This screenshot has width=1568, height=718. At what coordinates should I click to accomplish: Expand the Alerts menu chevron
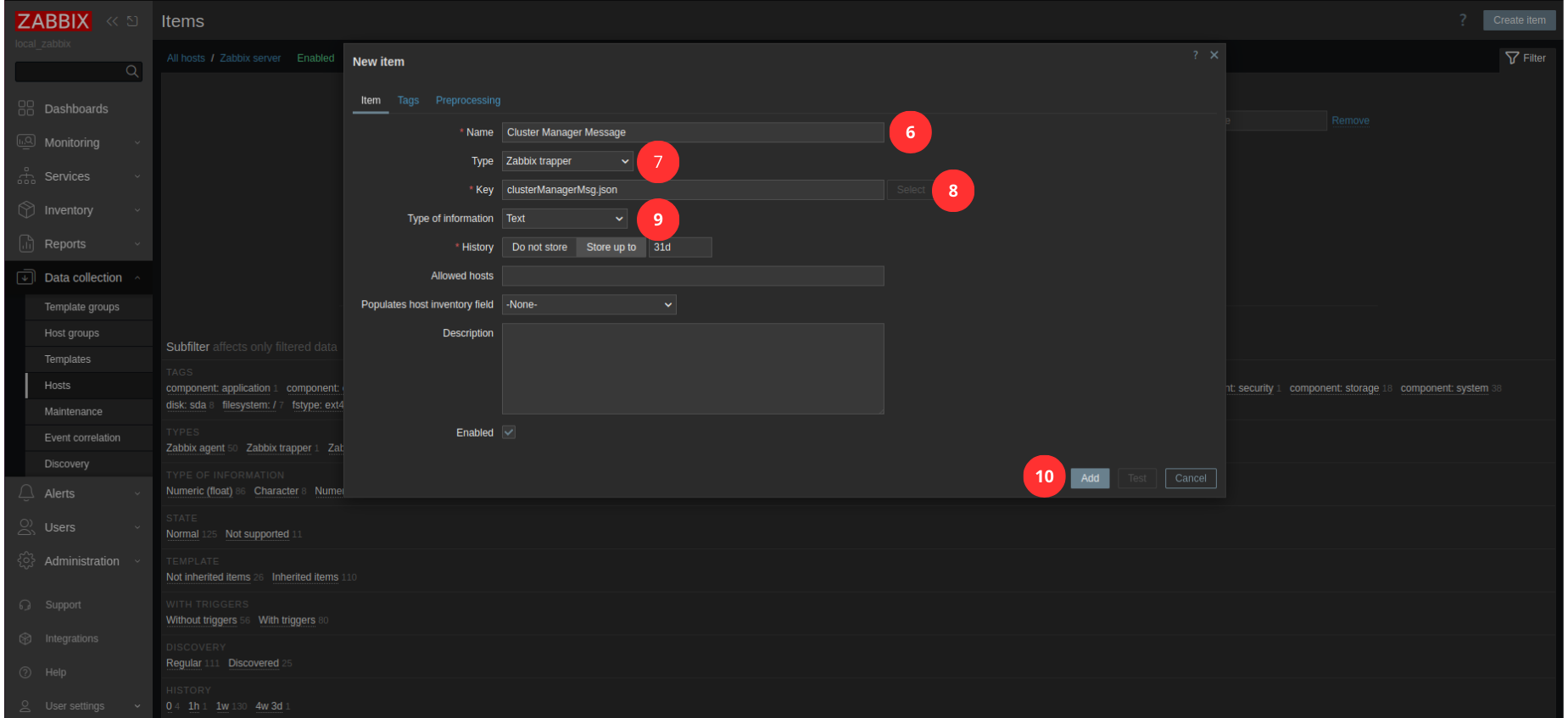coord(137,493)
